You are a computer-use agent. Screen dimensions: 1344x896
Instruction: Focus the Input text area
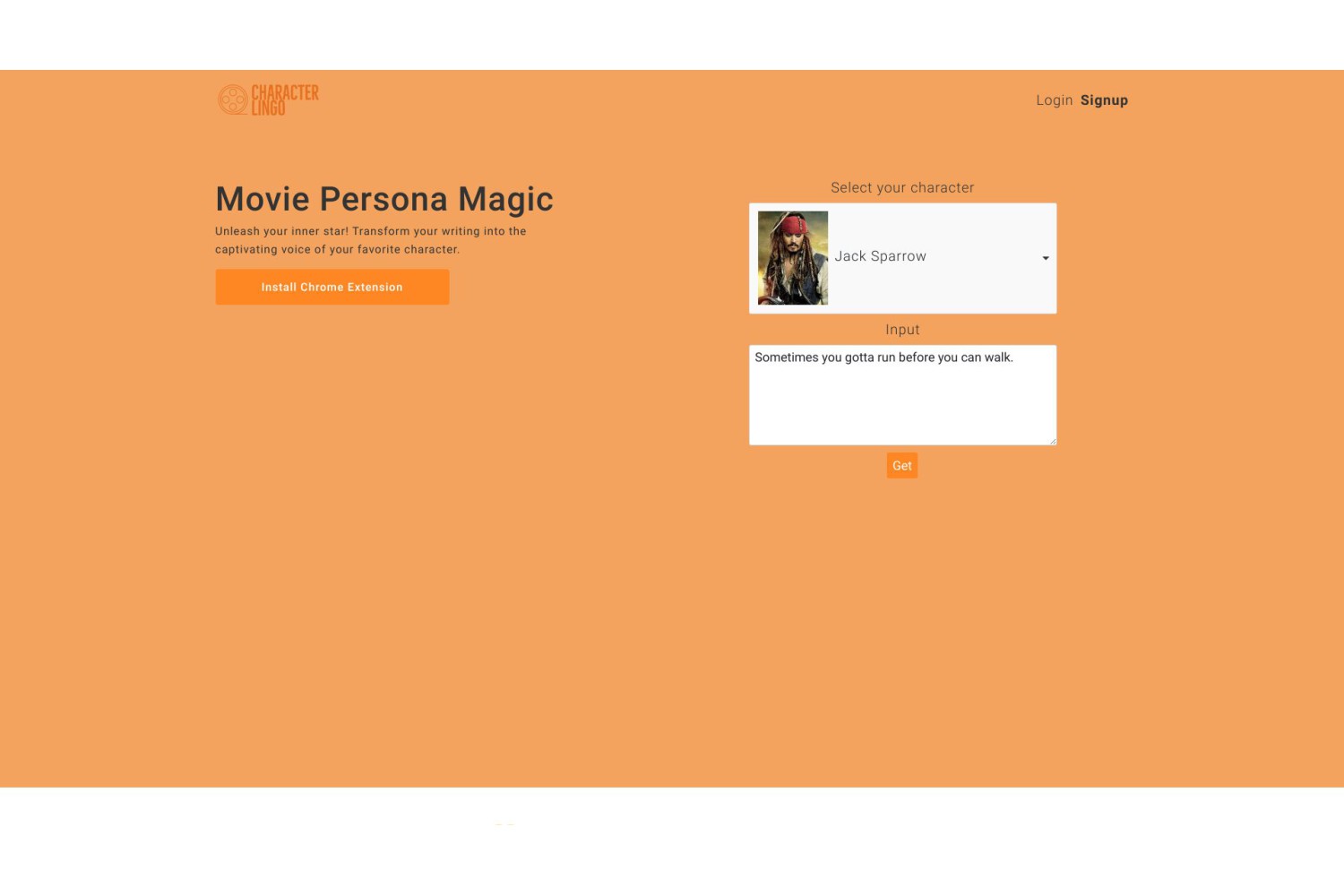[902, 395]
